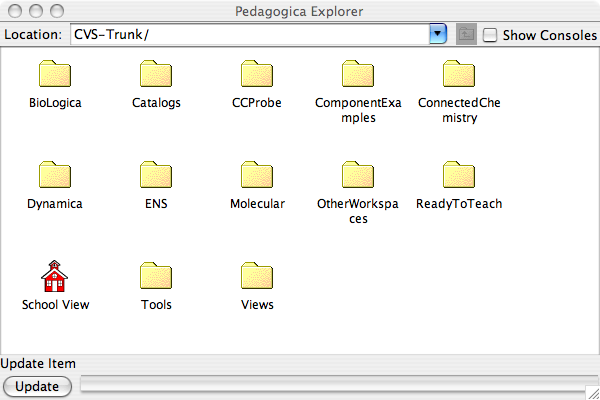This screenshot has height=400, width=600.
Task: Click the Tools label text
Action: tap(156, 305)
